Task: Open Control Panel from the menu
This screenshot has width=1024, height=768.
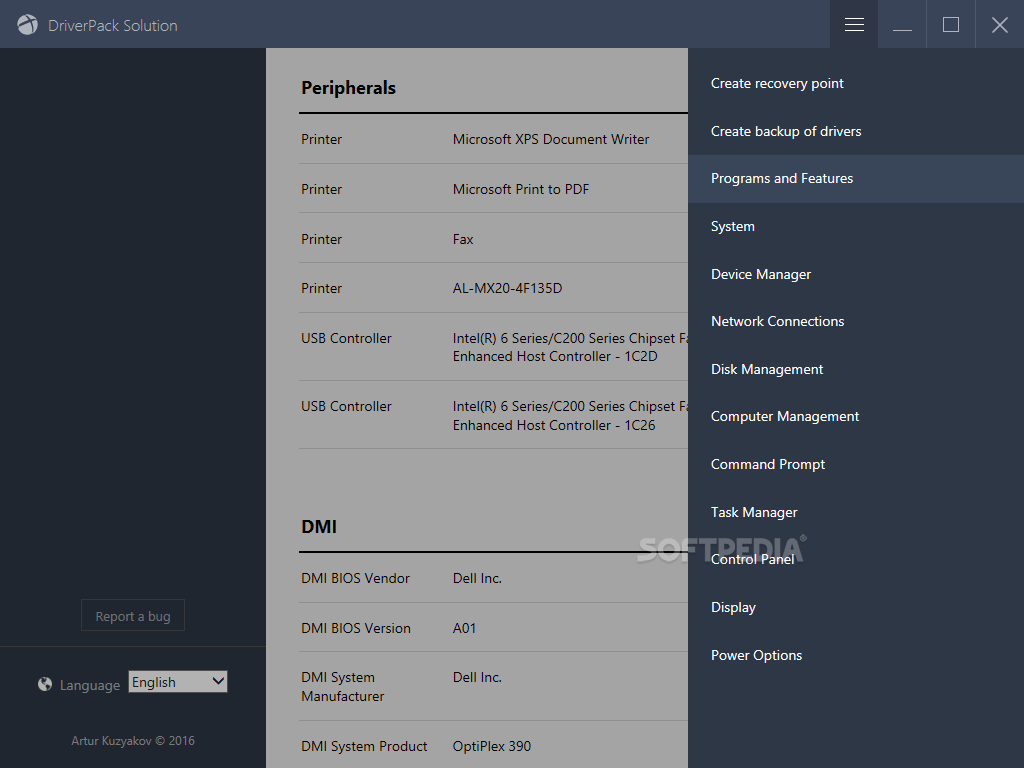Action: click(x=856, y=559)
